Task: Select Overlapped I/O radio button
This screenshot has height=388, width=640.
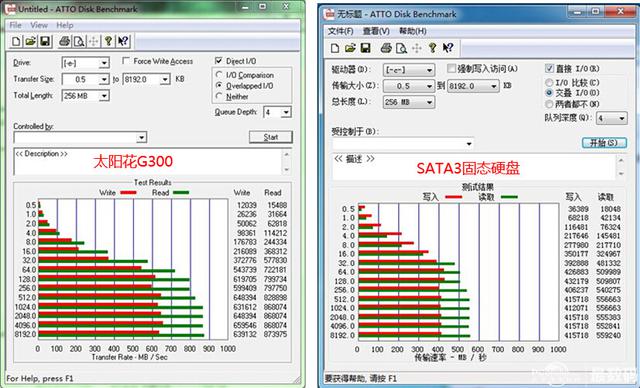Action: pyautogui.click(x=219, y=85)
